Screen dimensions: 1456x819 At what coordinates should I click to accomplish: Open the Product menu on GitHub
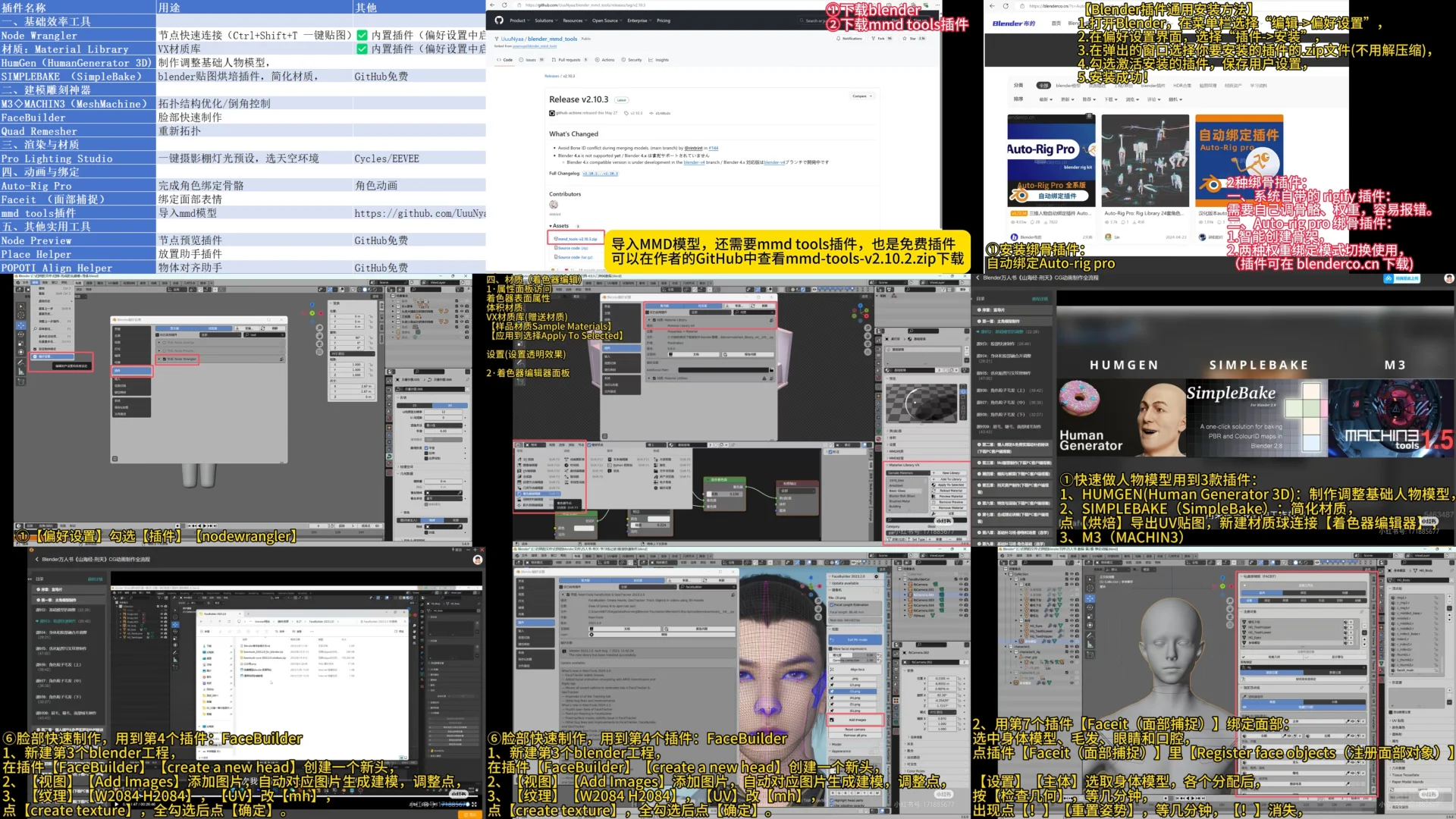[518, 20]
